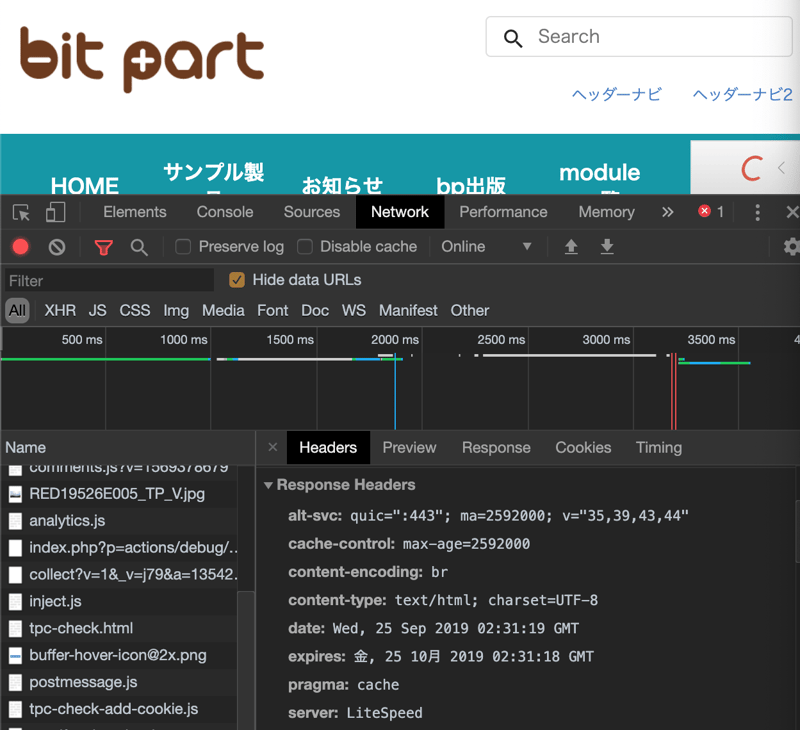Collapse the Response Headers section
800x730 pixels.
pos(268,485)
